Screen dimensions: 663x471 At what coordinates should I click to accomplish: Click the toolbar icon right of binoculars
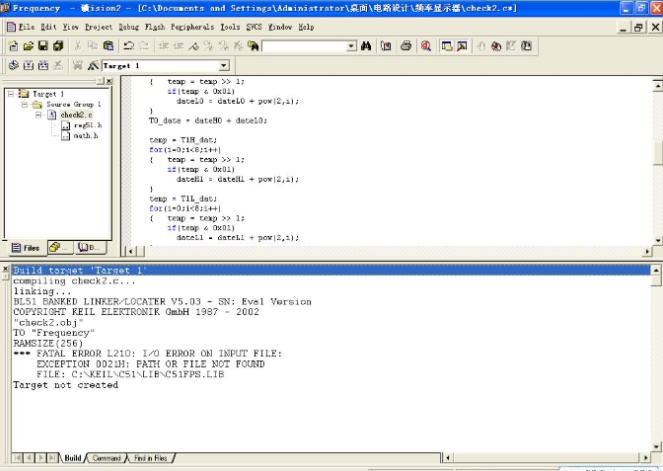coord(386,46)
